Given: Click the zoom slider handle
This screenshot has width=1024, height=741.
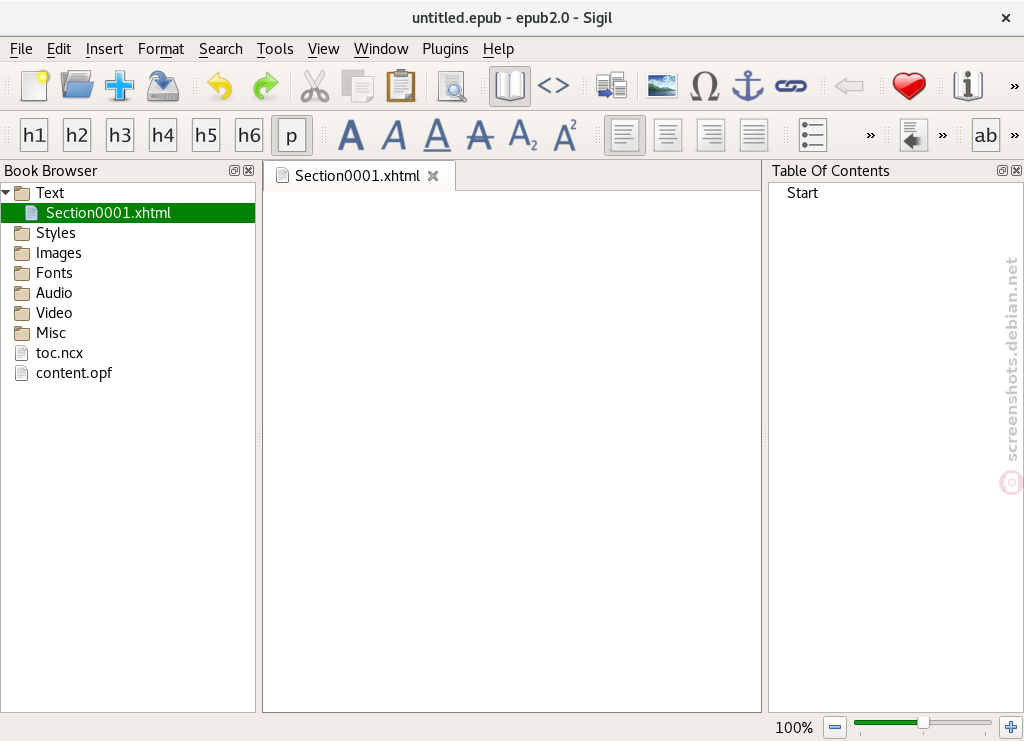Looking at the screenshot, I should pyautogui.click(x=923, y=722).
